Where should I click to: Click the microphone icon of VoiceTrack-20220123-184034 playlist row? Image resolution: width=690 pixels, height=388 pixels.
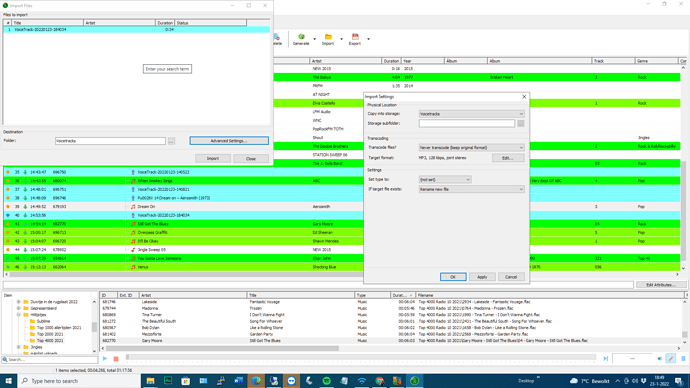click(x=133, y=215)
